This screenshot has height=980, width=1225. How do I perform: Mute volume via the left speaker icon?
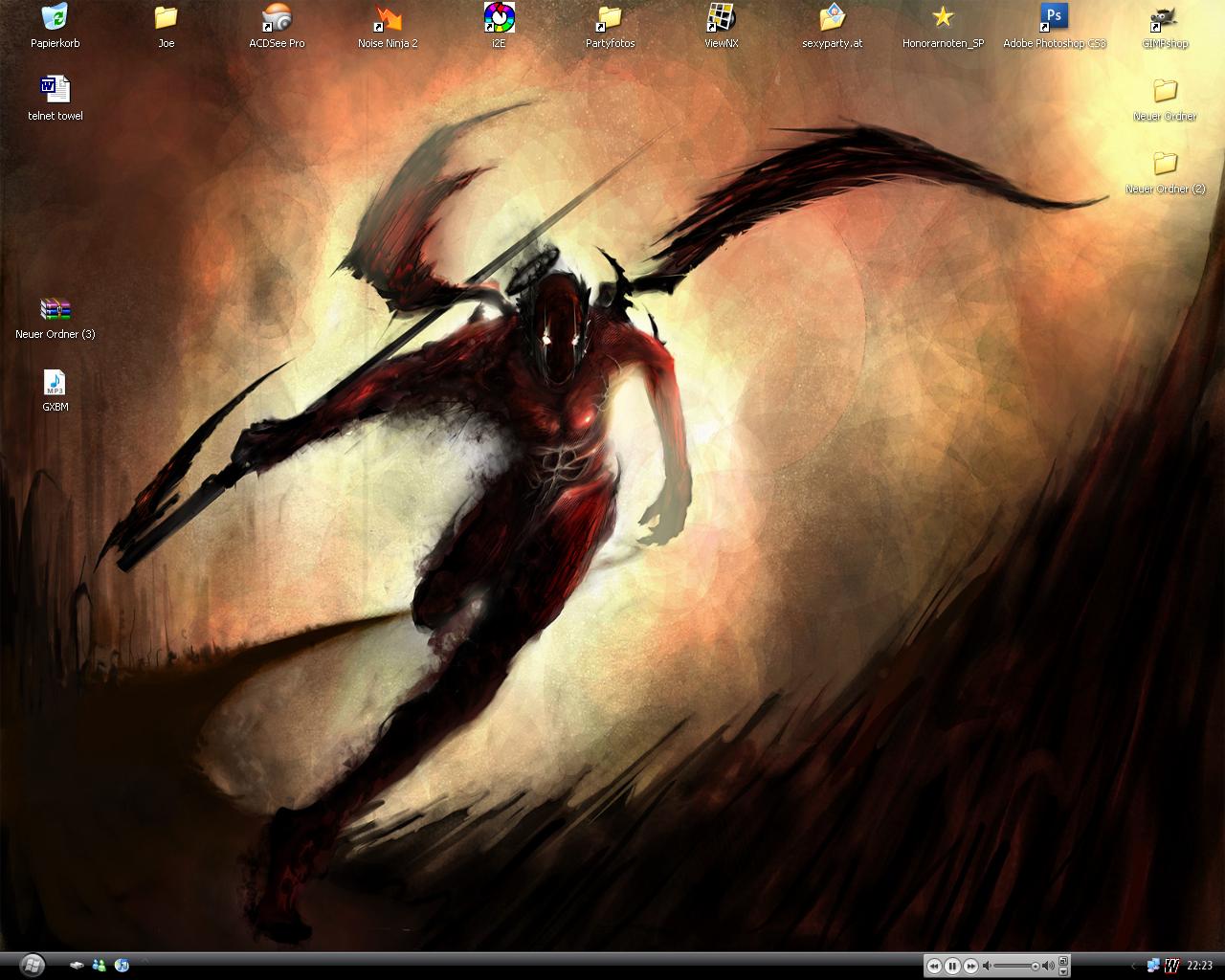pyautogui.click(x=987, y=966)
